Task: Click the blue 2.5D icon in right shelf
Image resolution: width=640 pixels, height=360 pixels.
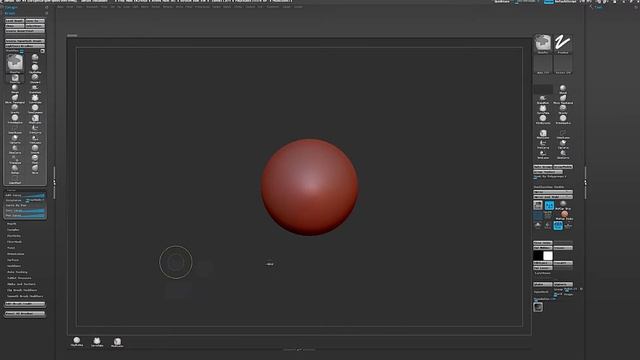Action: coord(549,205)
